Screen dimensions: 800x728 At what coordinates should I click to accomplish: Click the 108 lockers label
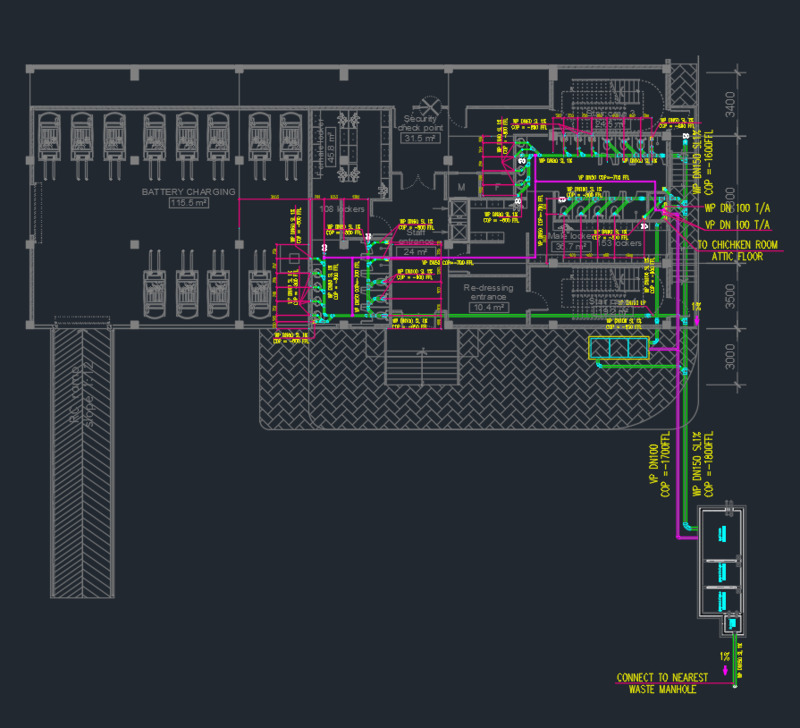342,209
